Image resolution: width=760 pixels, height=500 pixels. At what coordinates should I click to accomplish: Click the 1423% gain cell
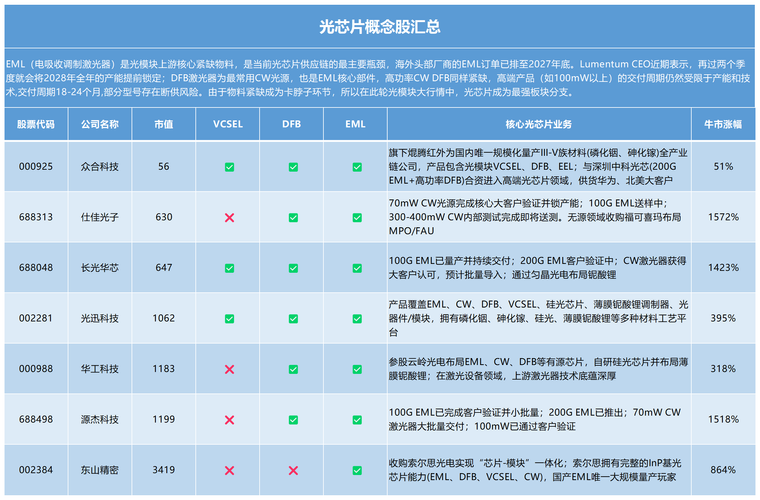[x=723, y=267]
